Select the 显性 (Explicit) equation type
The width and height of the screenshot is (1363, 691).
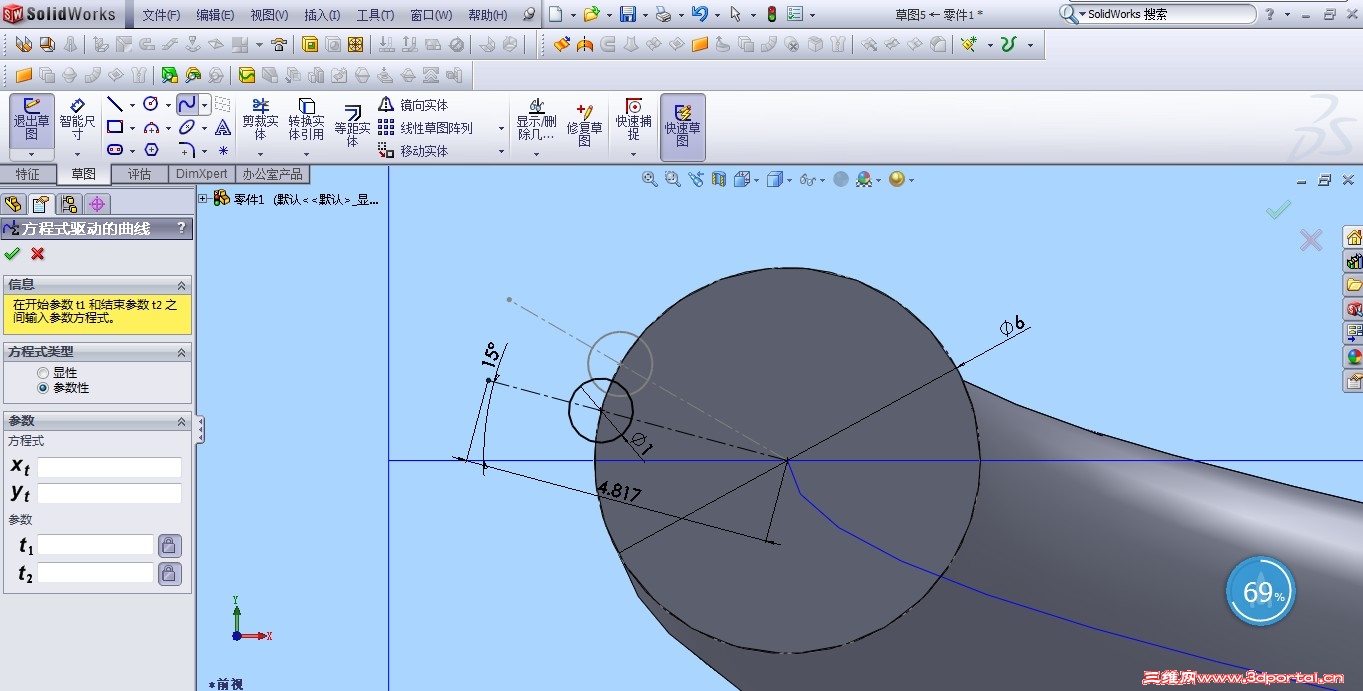click(42, 372)
